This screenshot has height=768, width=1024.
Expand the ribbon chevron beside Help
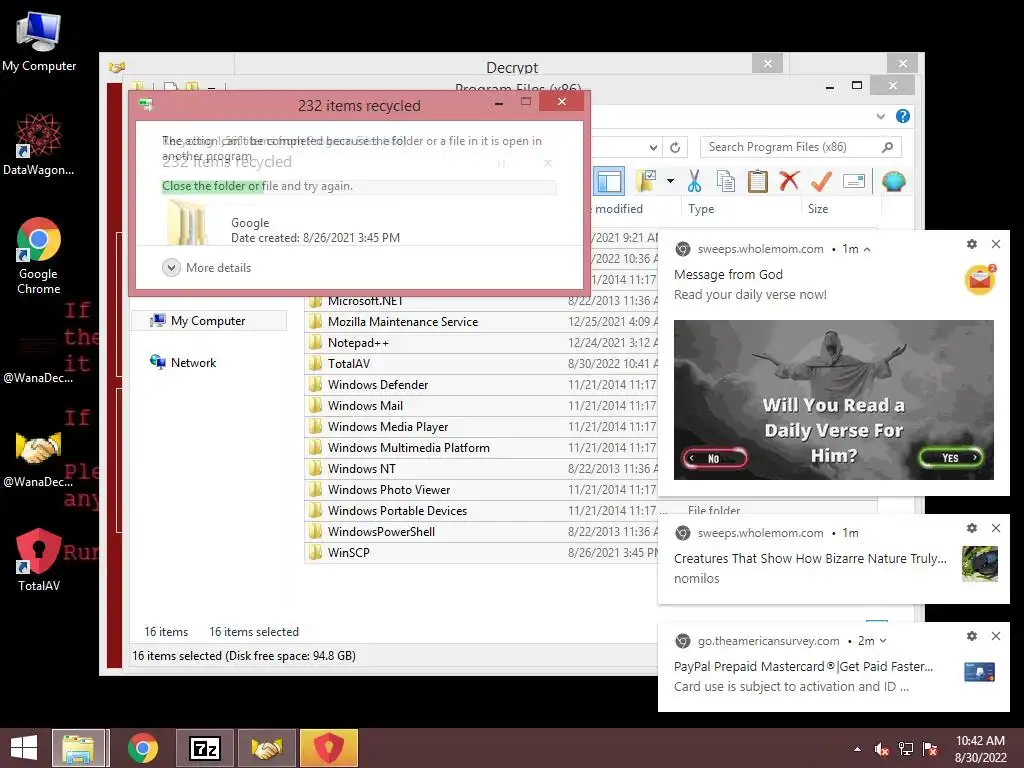coord(880,116)
